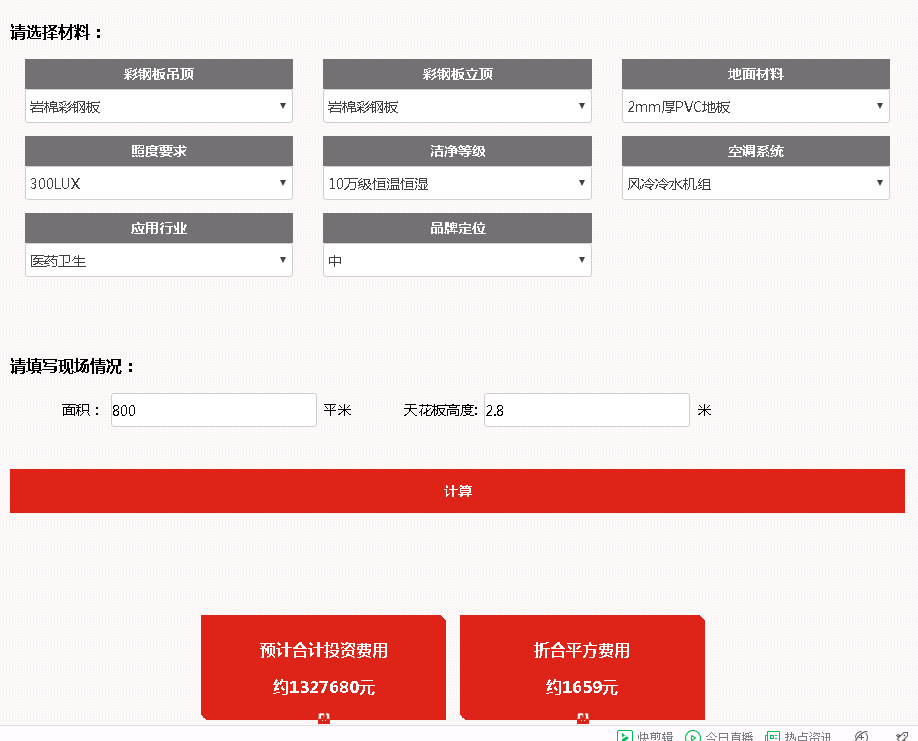
Task: Select the 天花板高度 input field containing 2.8
Action: tap(587, 410)
